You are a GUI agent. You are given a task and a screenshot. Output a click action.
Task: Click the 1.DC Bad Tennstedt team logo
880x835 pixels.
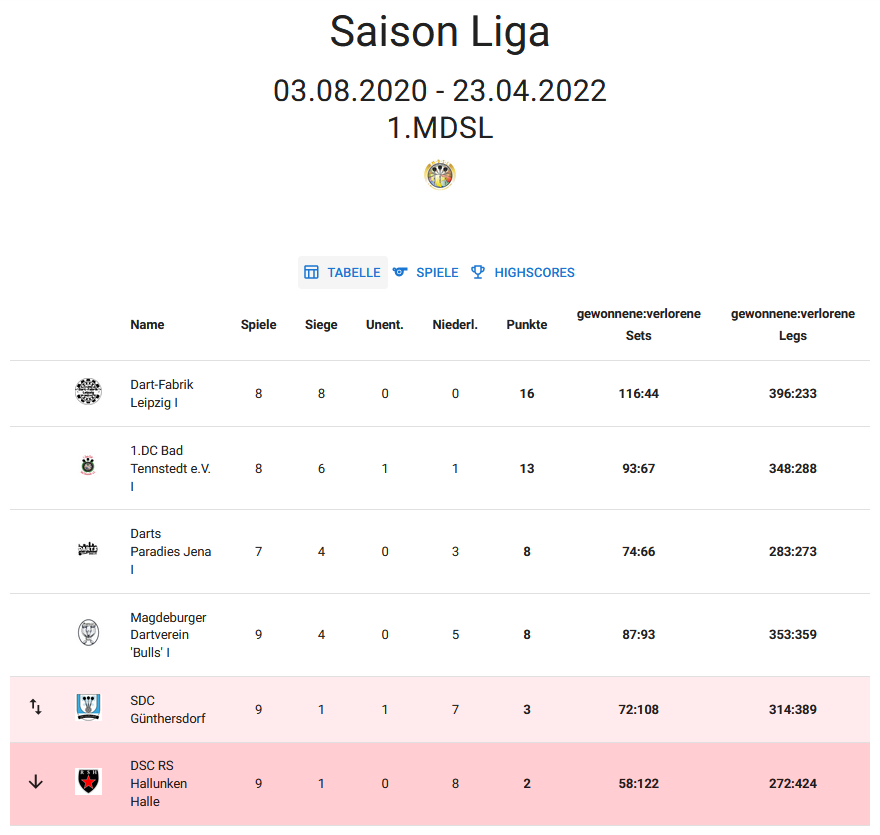point(88,466)
